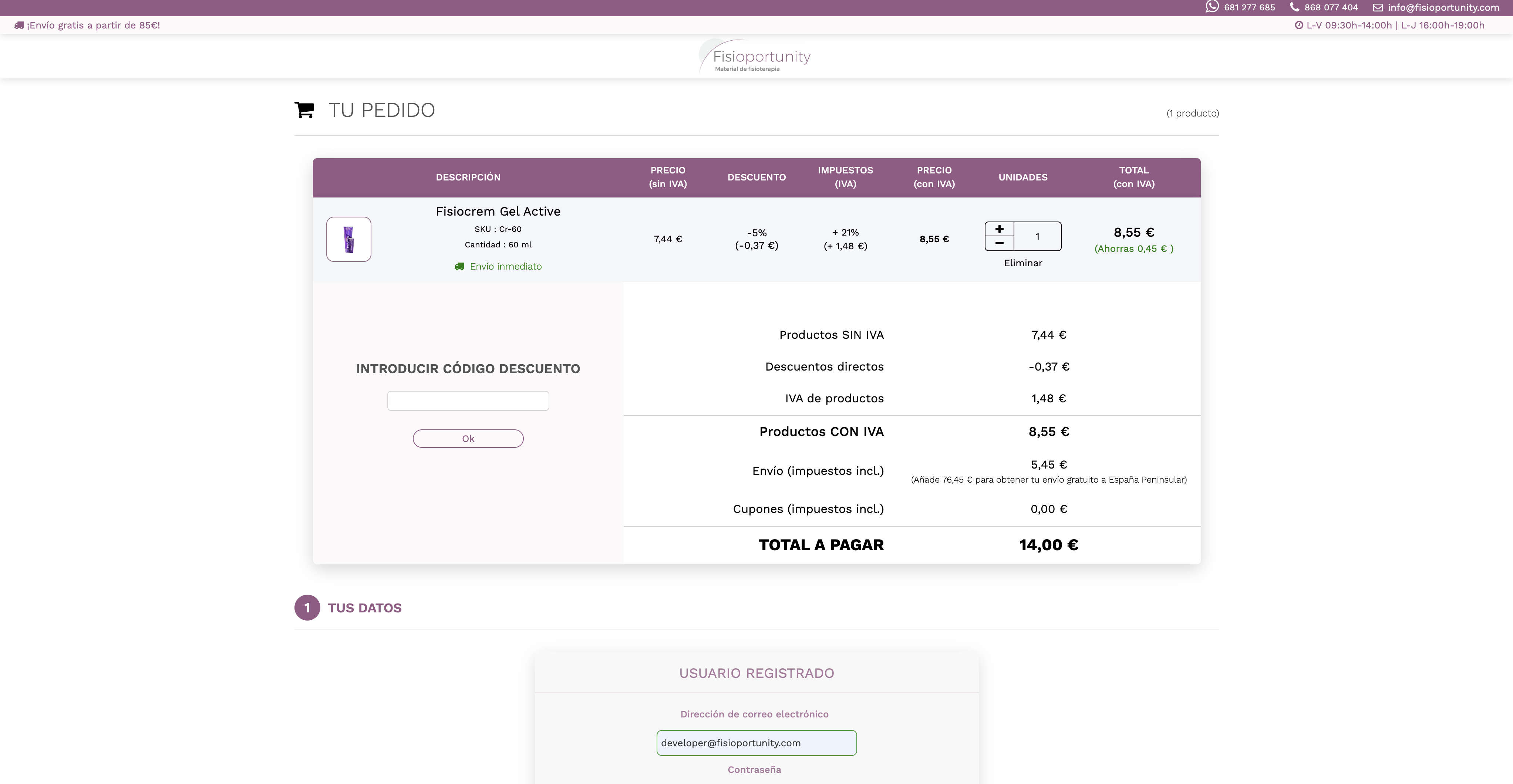1513x784 pixels.
Task: Click the (1 producto) count text
Action: (1192, 113)
